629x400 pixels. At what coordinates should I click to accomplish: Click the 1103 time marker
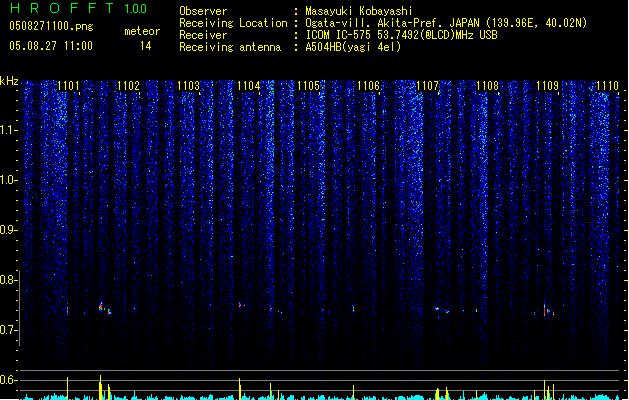pyautogui.click(x=189, y=86)
